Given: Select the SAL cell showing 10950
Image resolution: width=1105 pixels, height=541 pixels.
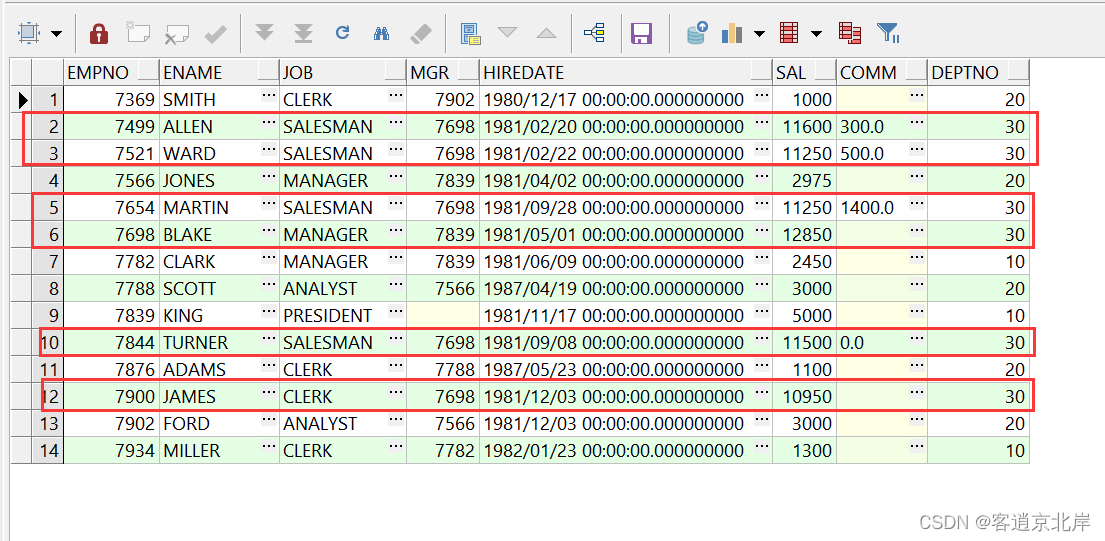Looking at the screenshot, I should click(804, 397).
